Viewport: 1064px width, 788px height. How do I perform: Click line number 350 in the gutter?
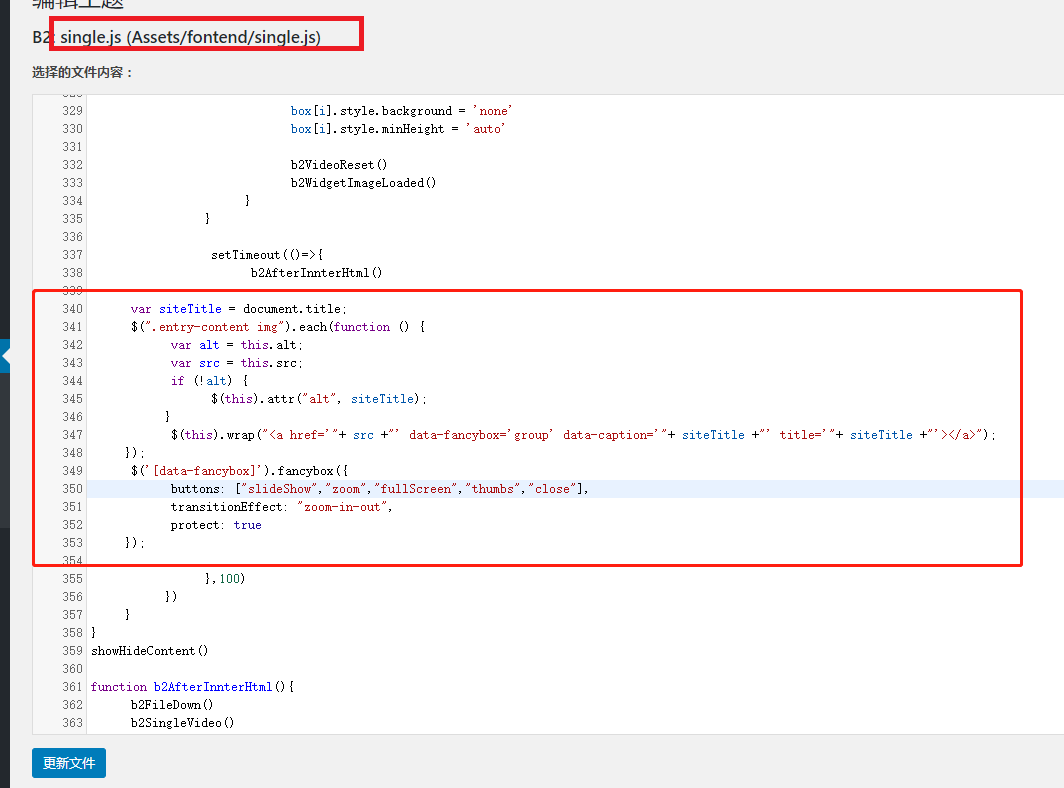click(x=72, y=489)
